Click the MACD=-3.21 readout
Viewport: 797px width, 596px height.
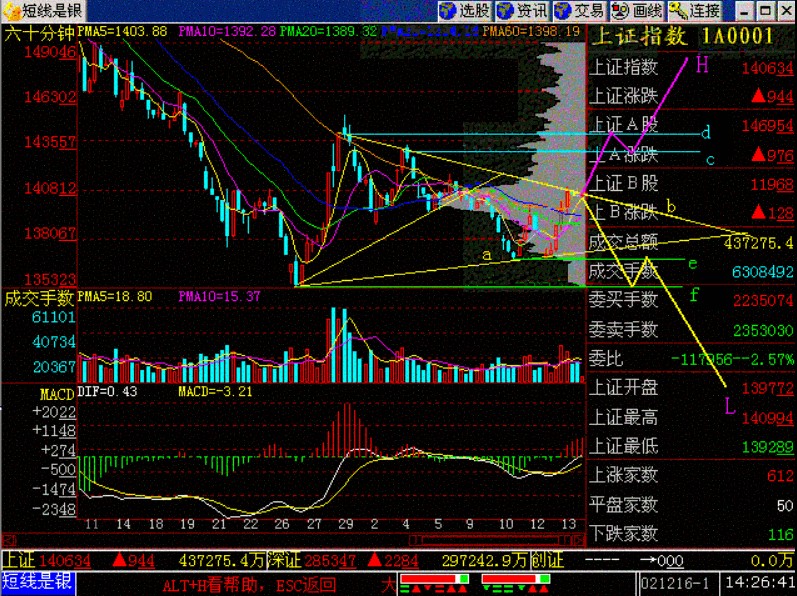click(216, 391)
